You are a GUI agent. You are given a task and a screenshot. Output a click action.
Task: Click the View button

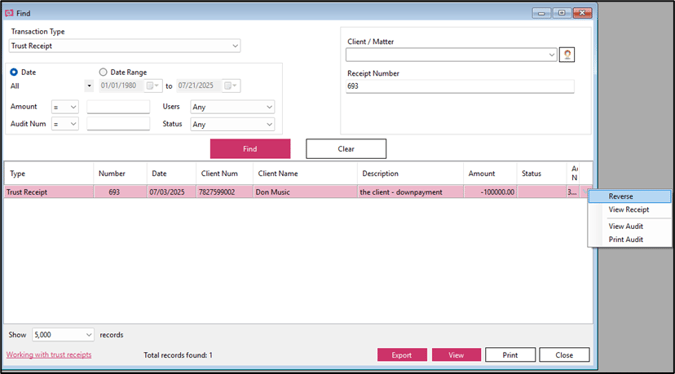(x=456, y=355)
